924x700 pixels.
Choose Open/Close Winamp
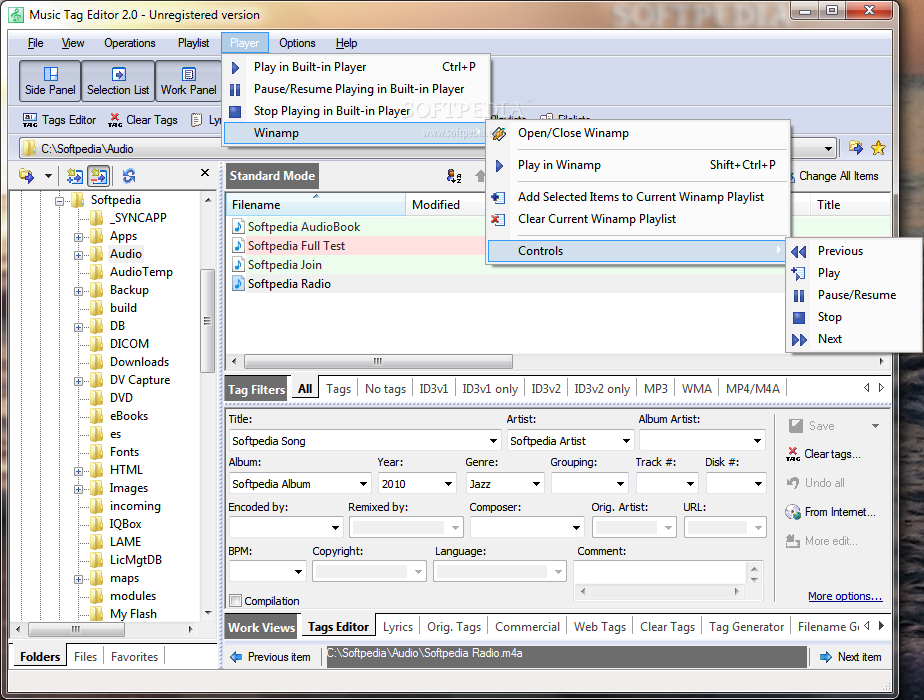click(x=638, y=133)
